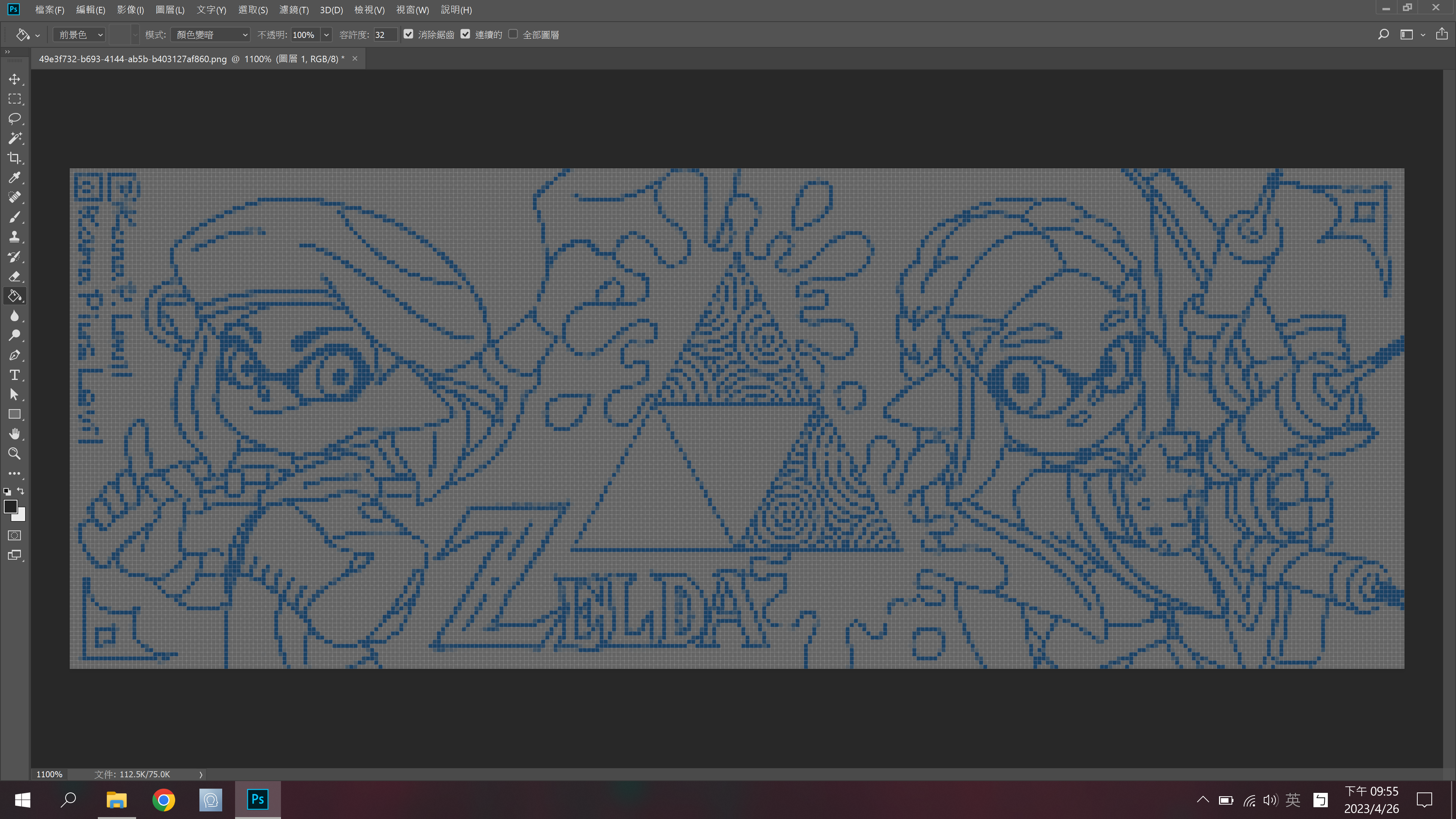Show hidden system tray icons
Screen dimensions: 1456x819
[1202, 799]
